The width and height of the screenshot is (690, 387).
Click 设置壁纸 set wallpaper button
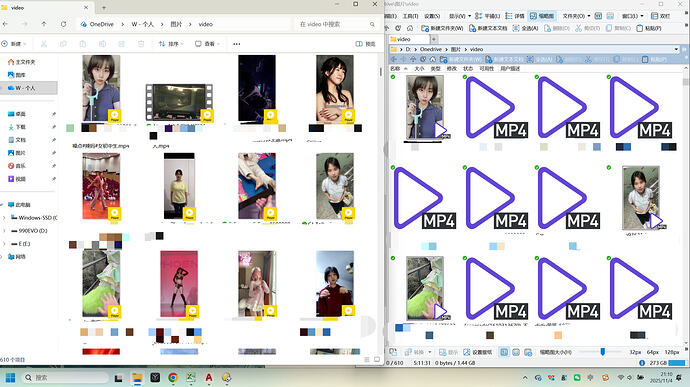point(478,352)
